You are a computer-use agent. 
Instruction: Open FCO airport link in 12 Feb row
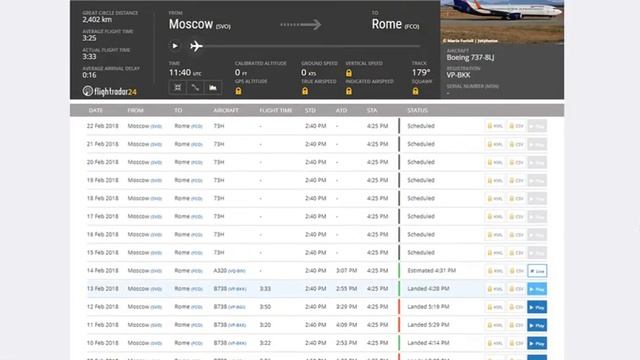(197, 307)
